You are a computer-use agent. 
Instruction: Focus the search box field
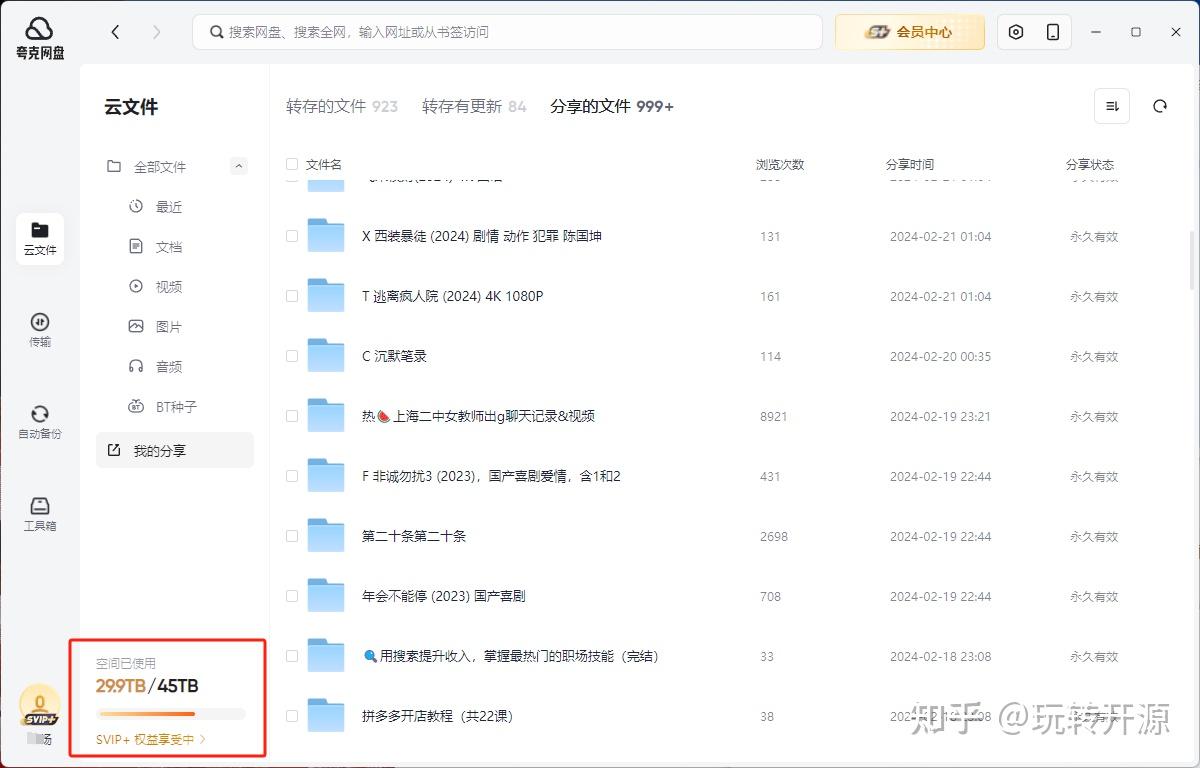click(507, 32)
